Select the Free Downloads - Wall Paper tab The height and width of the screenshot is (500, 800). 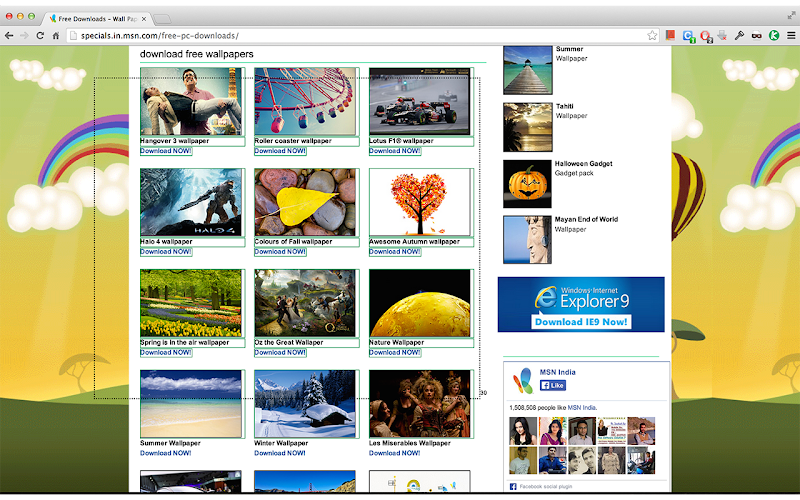tap(96, 19)
